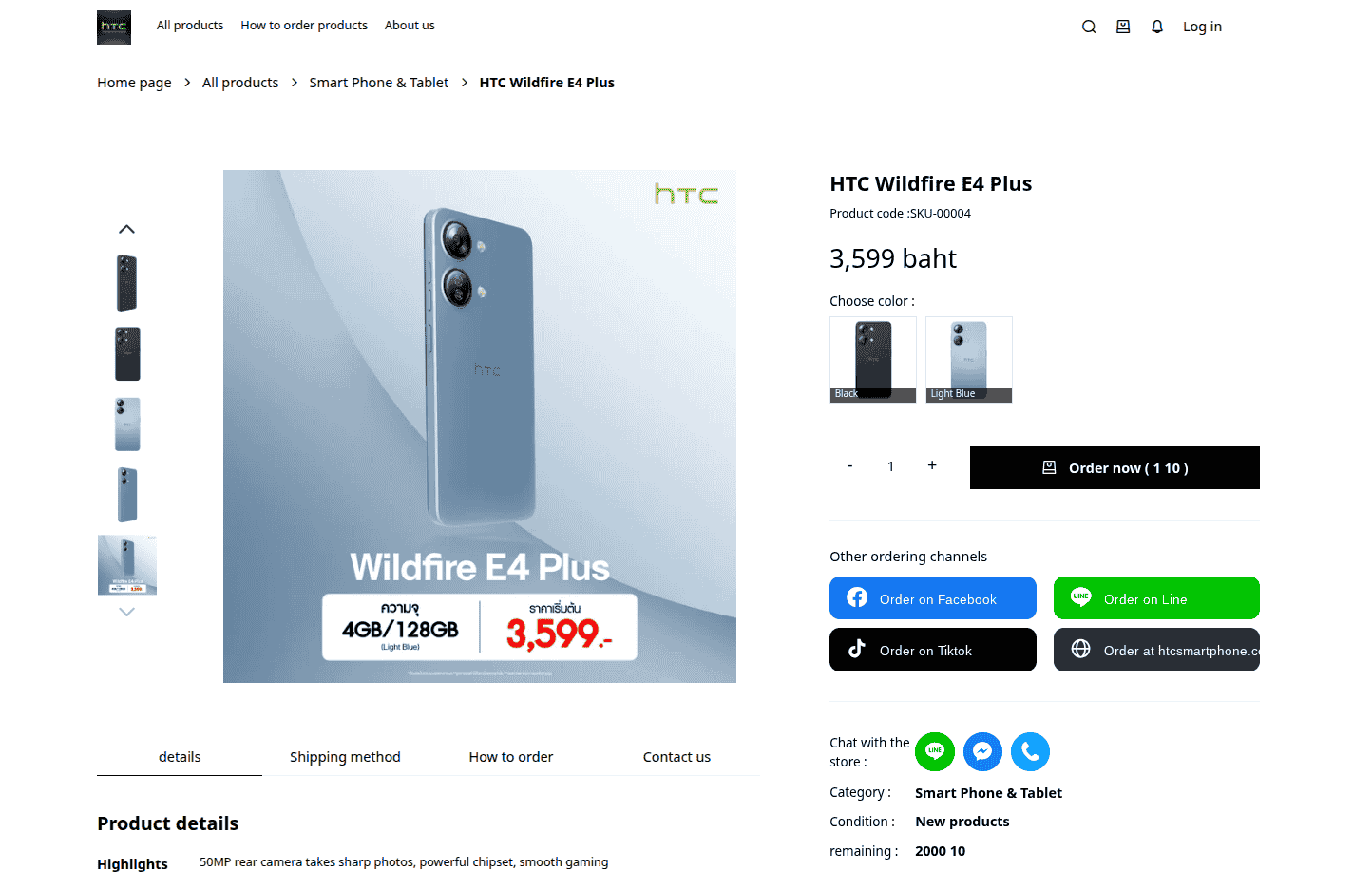Screen dimensions: 1372x889
Task: Click the HTC logo in header
Action: (114, 28)
